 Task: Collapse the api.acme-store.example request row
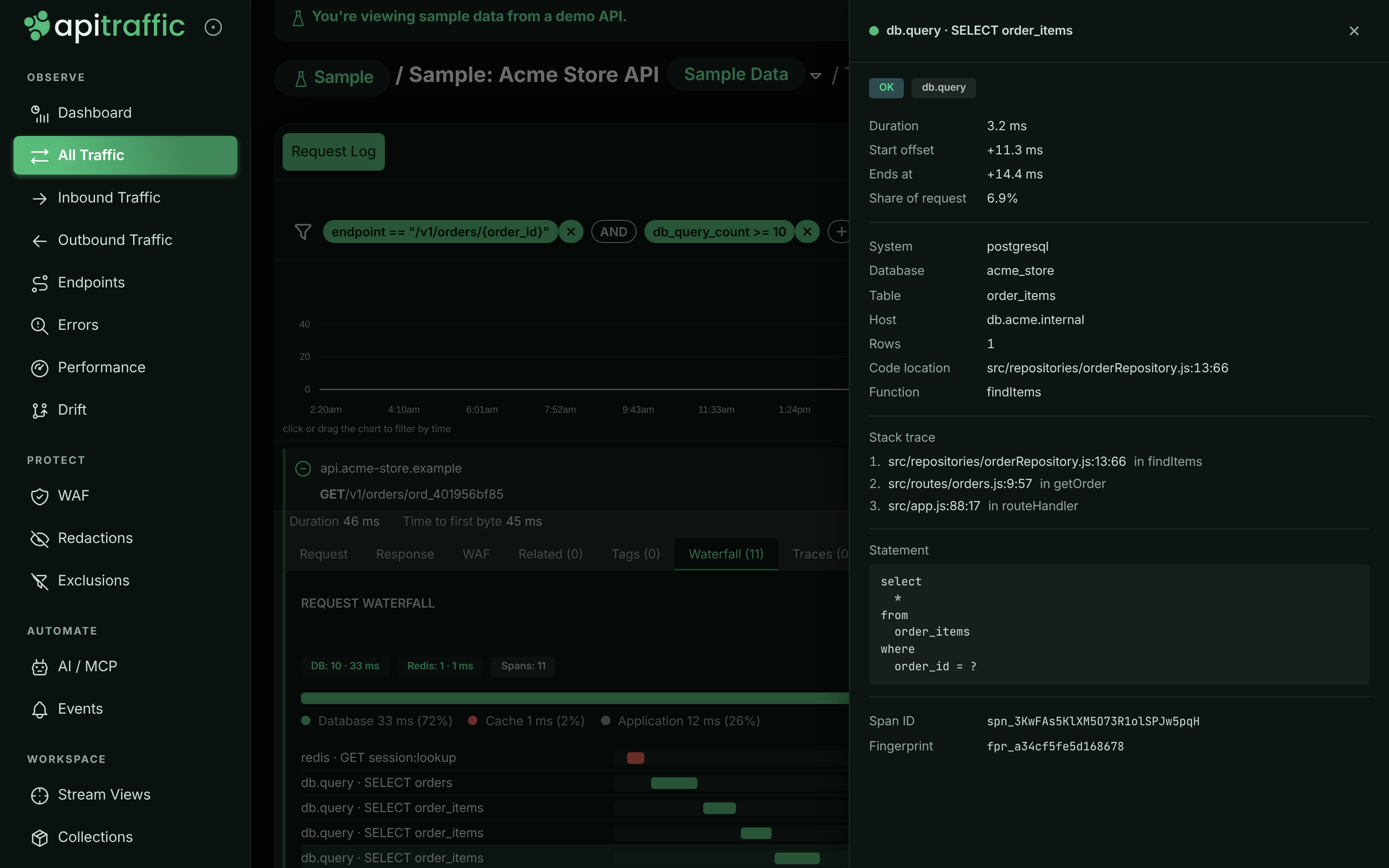tap(303, 468)
